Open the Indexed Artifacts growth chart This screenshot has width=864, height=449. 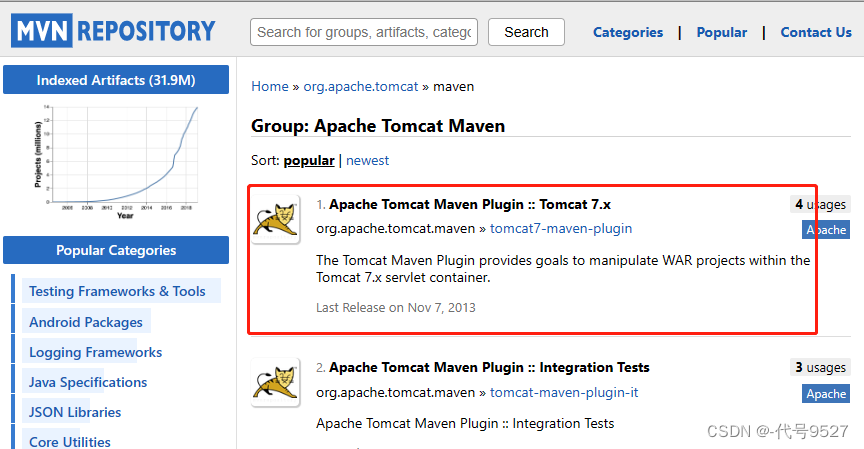coord(116,158)
